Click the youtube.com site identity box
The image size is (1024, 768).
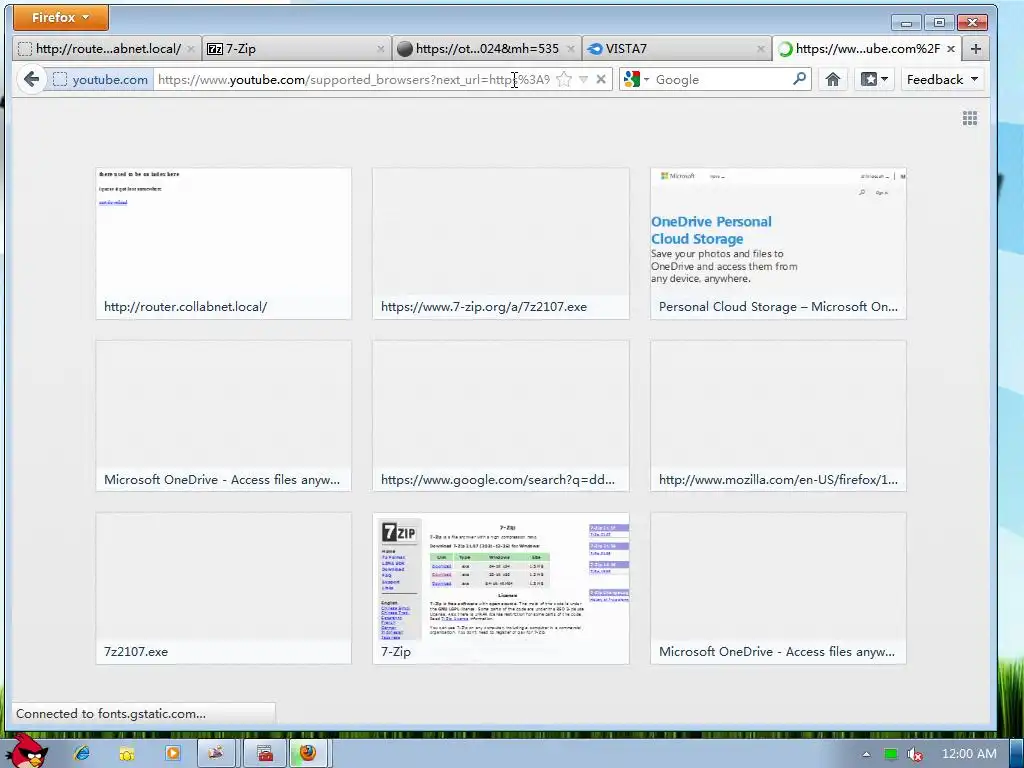point(101,80)
